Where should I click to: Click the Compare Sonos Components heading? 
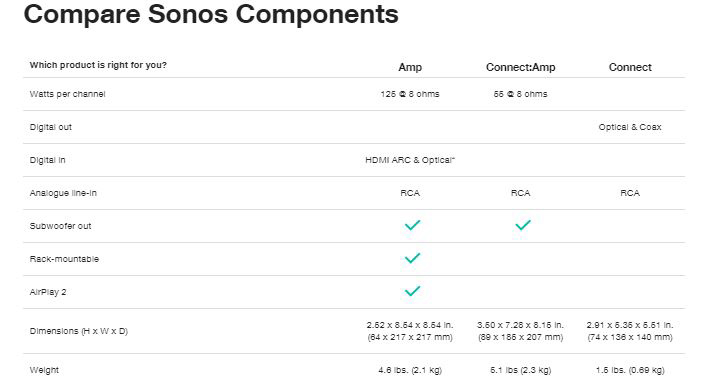click(211, 14)
